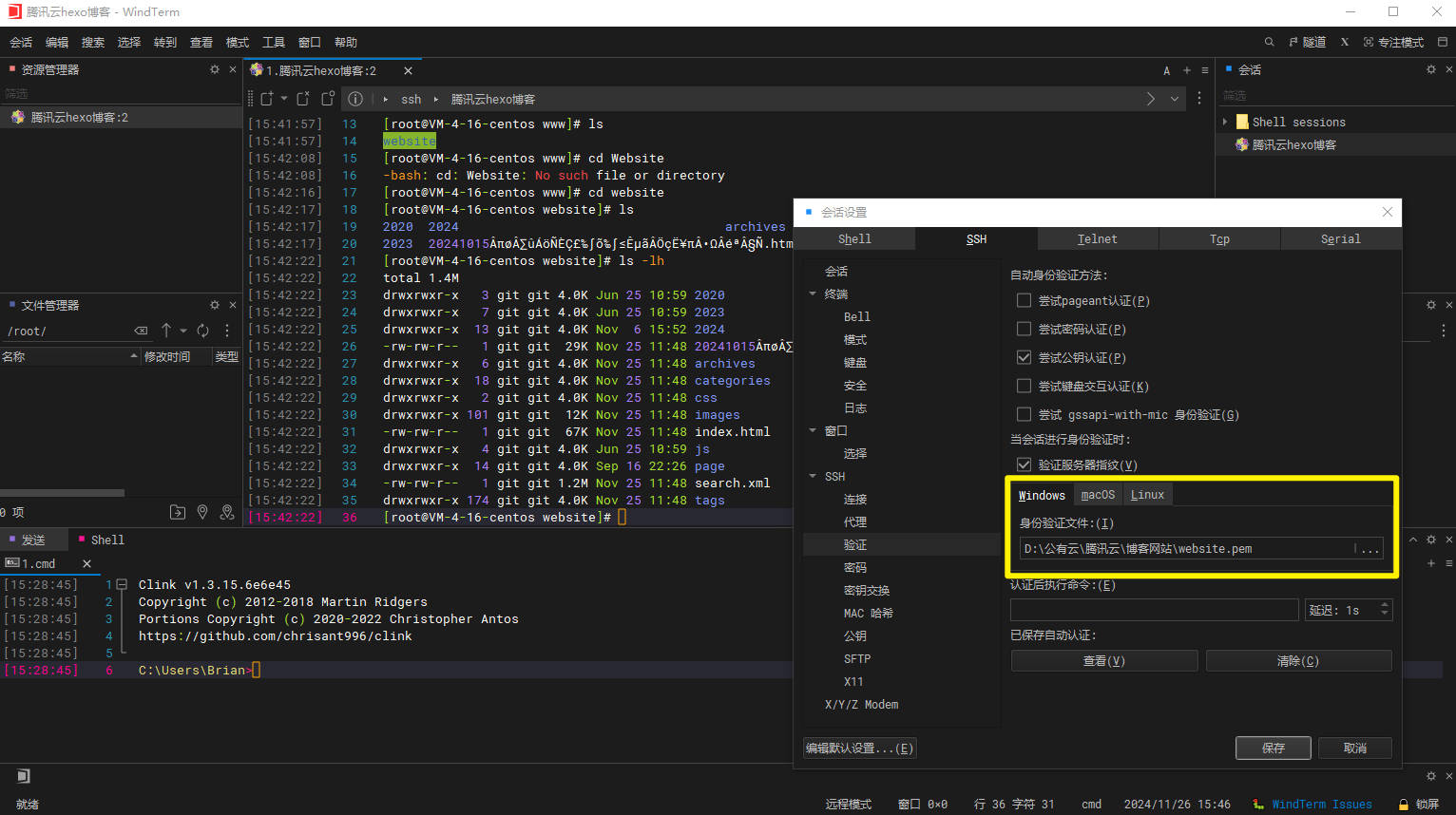This screenshot has width=1456, height=815.
Task: Switch to Telnet tab in session settings
Action: 1098,239
